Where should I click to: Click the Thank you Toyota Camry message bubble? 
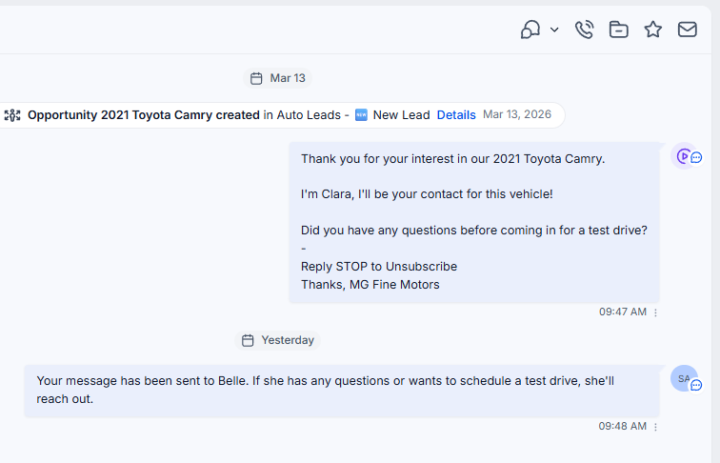point(474,222)
